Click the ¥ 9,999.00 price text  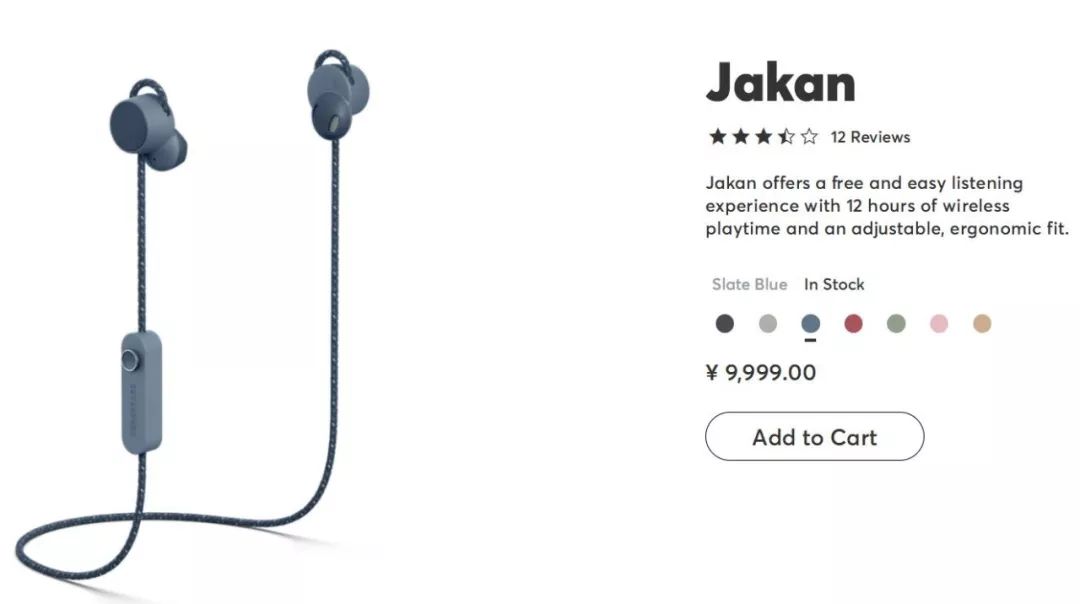tap(760, 373)
